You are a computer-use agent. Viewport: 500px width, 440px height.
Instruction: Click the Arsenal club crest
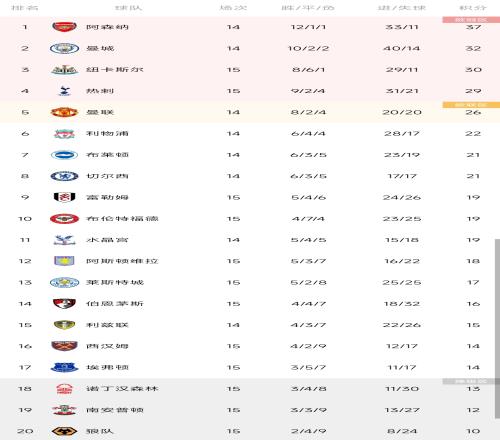point(64,27)
